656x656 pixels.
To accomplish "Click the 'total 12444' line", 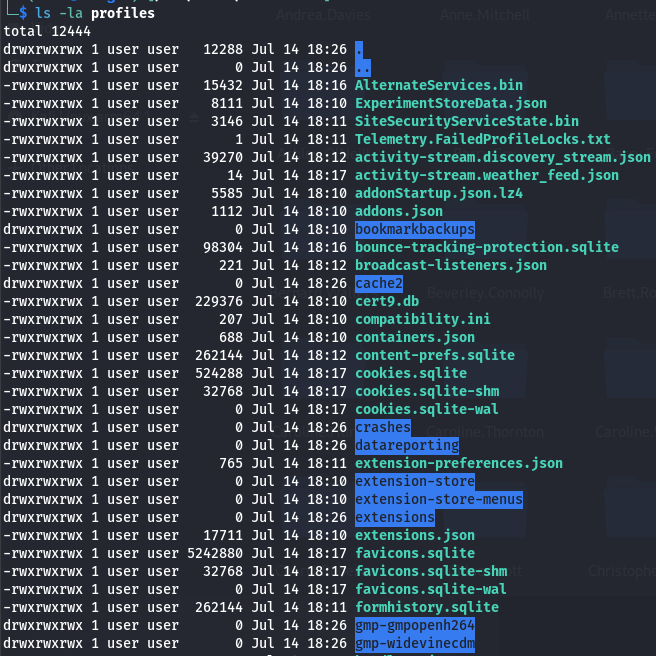I will (x=47, y=31).
